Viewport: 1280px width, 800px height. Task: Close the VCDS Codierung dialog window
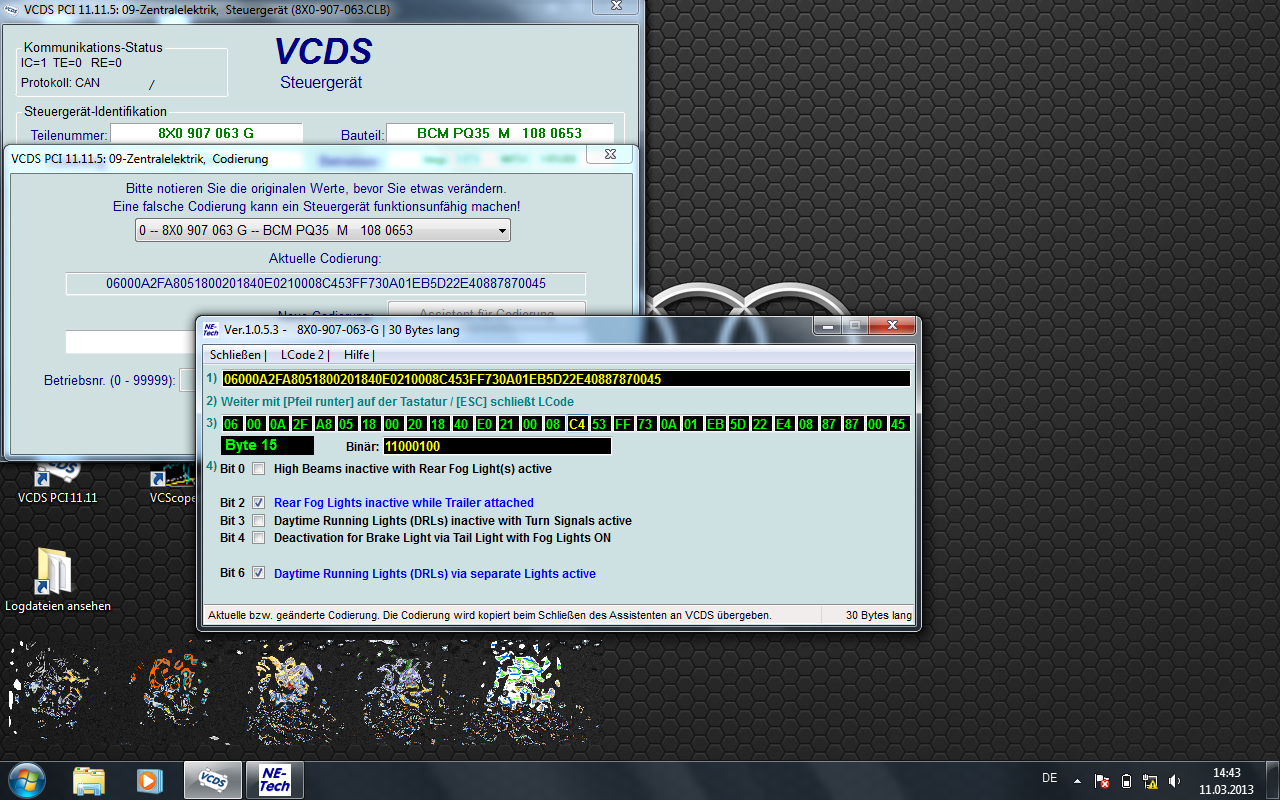coord(608,155)
